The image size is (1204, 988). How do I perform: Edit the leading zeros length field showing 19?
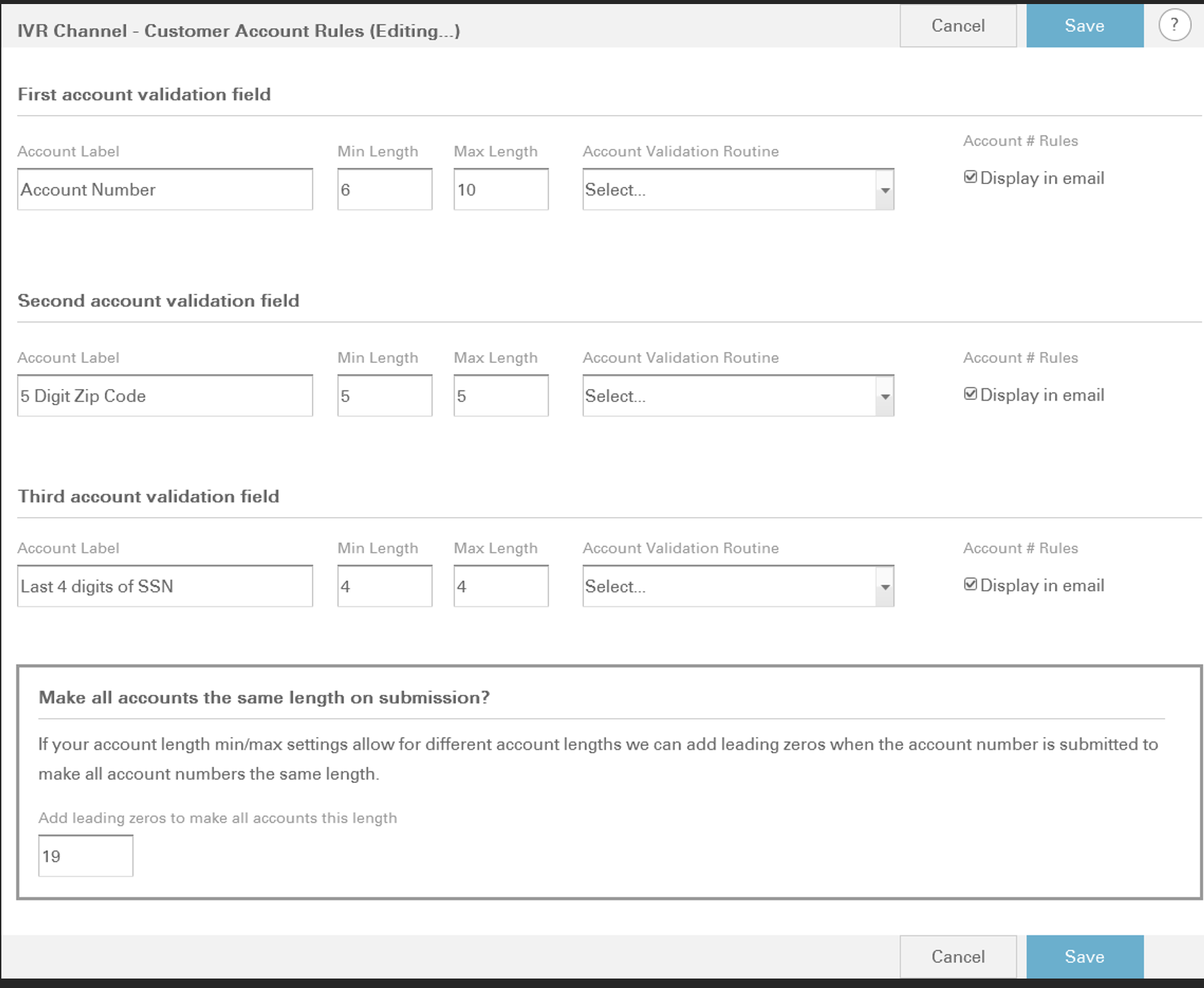85,855
